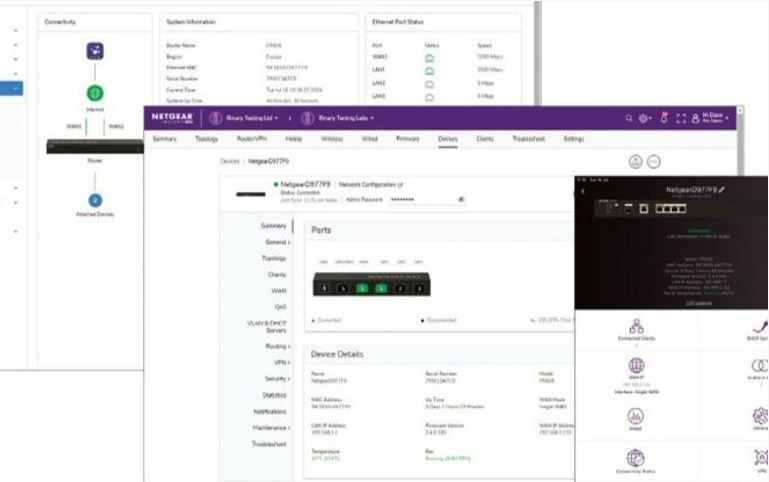Image resolution: width=769 pixels, height=482 pixels.
Task: Click LAN3 port status icon in background window
Action: (x=429, y=98)
